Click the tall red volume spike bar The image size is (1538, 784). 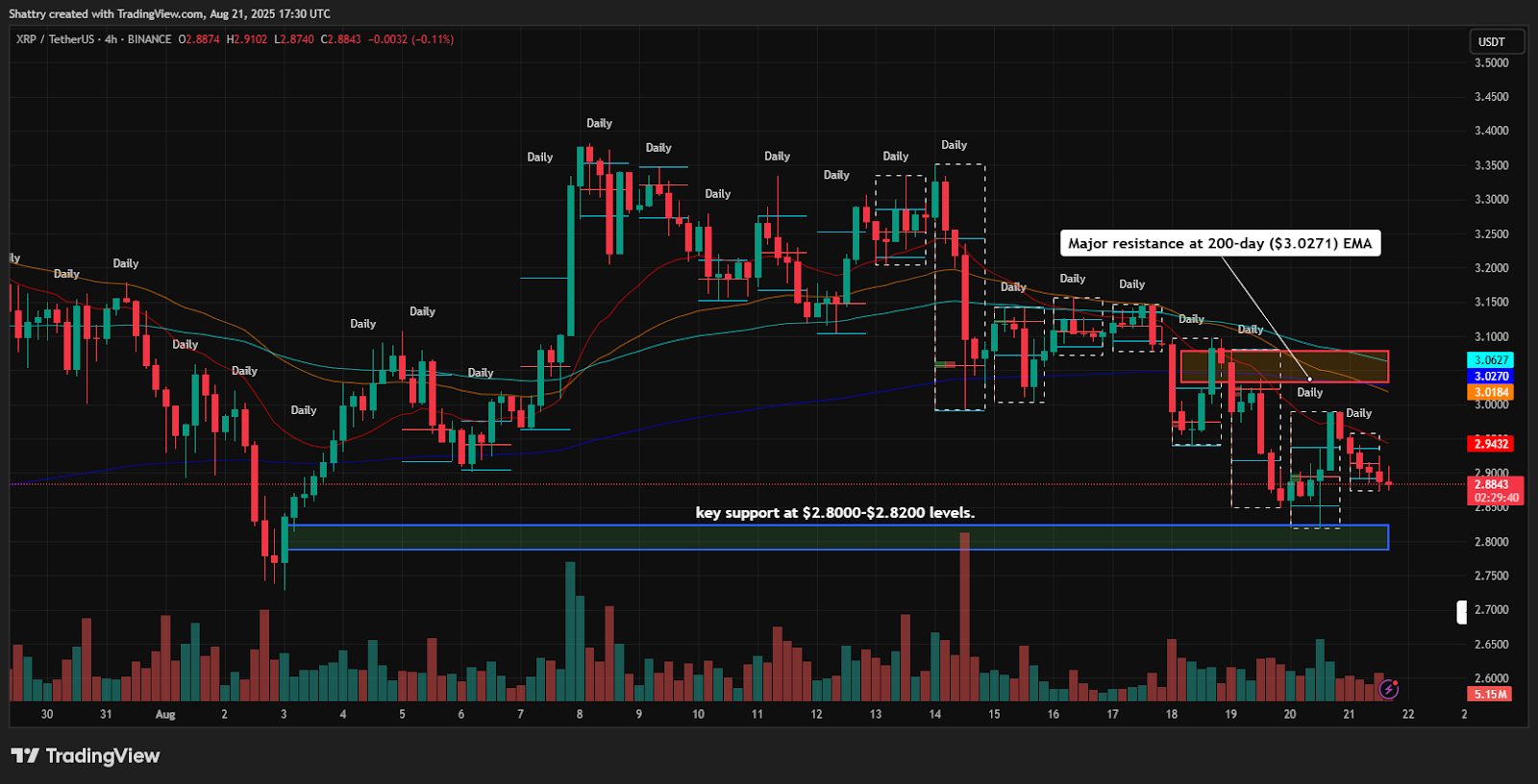click(x=964, y=615)
